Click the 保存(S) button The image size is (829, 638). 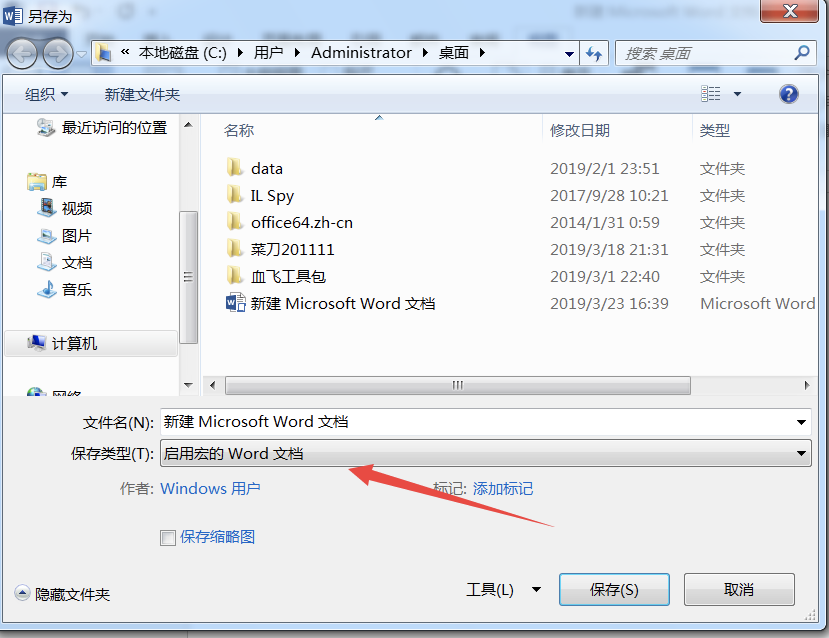point(614,589)
